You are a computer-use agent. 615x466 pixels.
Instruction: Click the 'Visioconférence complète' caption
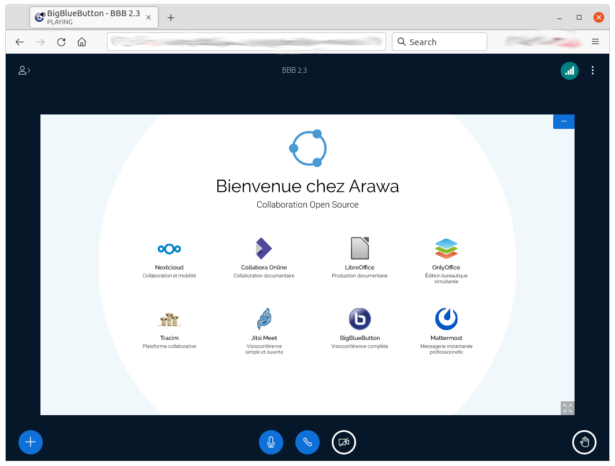360,346
